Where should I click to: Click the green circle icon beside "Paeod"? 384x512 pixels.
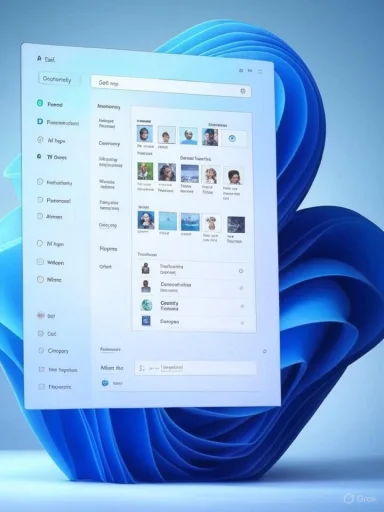click(x=40, y=103)
